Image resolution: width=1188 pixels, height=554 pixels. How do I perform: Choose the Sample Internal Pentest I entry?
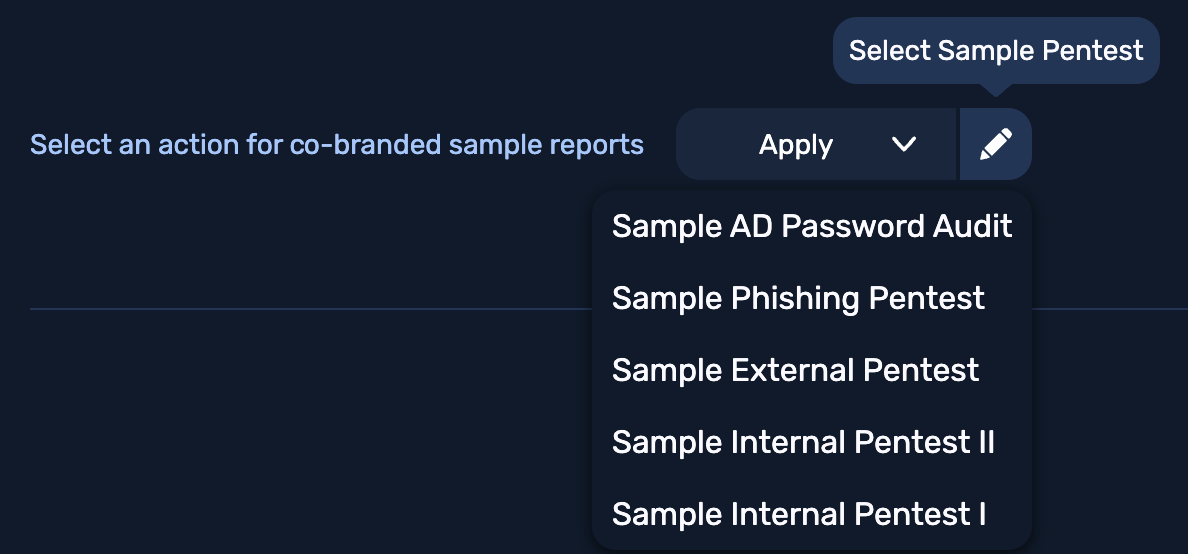(x=799, y=514)
